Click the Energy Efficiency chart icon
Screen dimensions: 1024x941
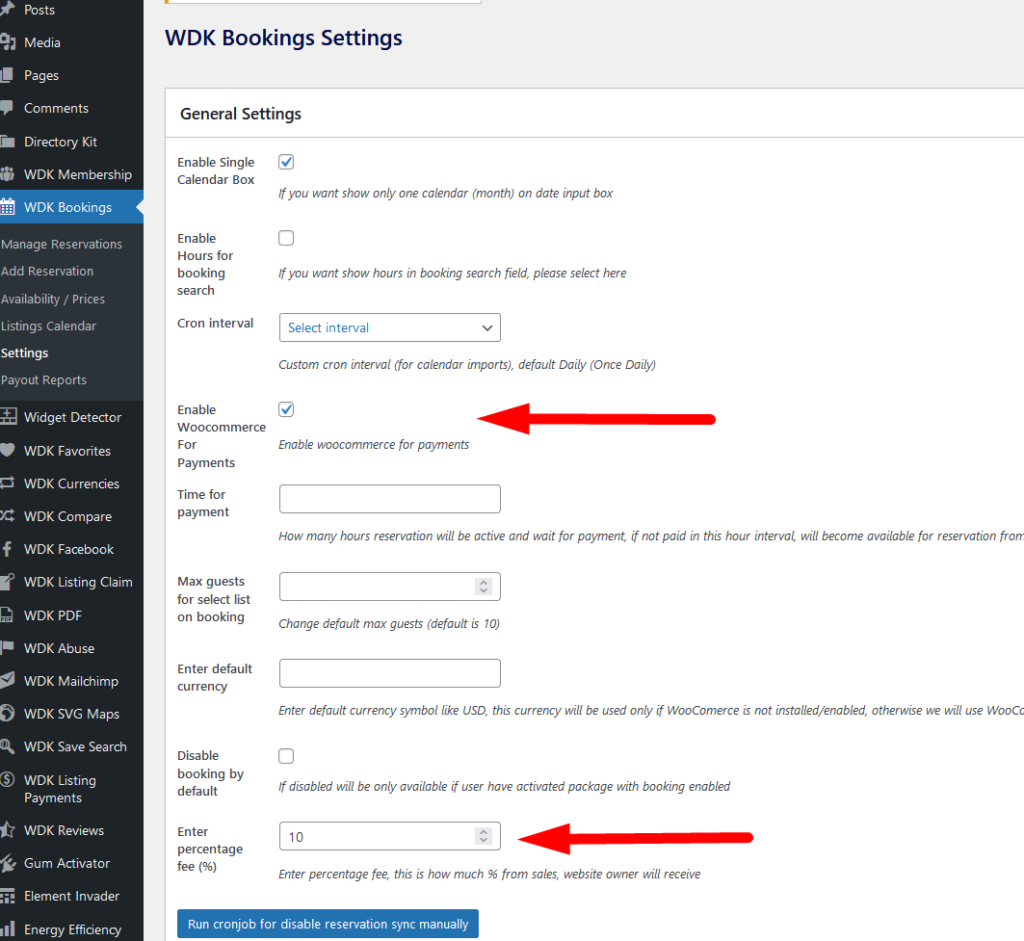point(7,929)
